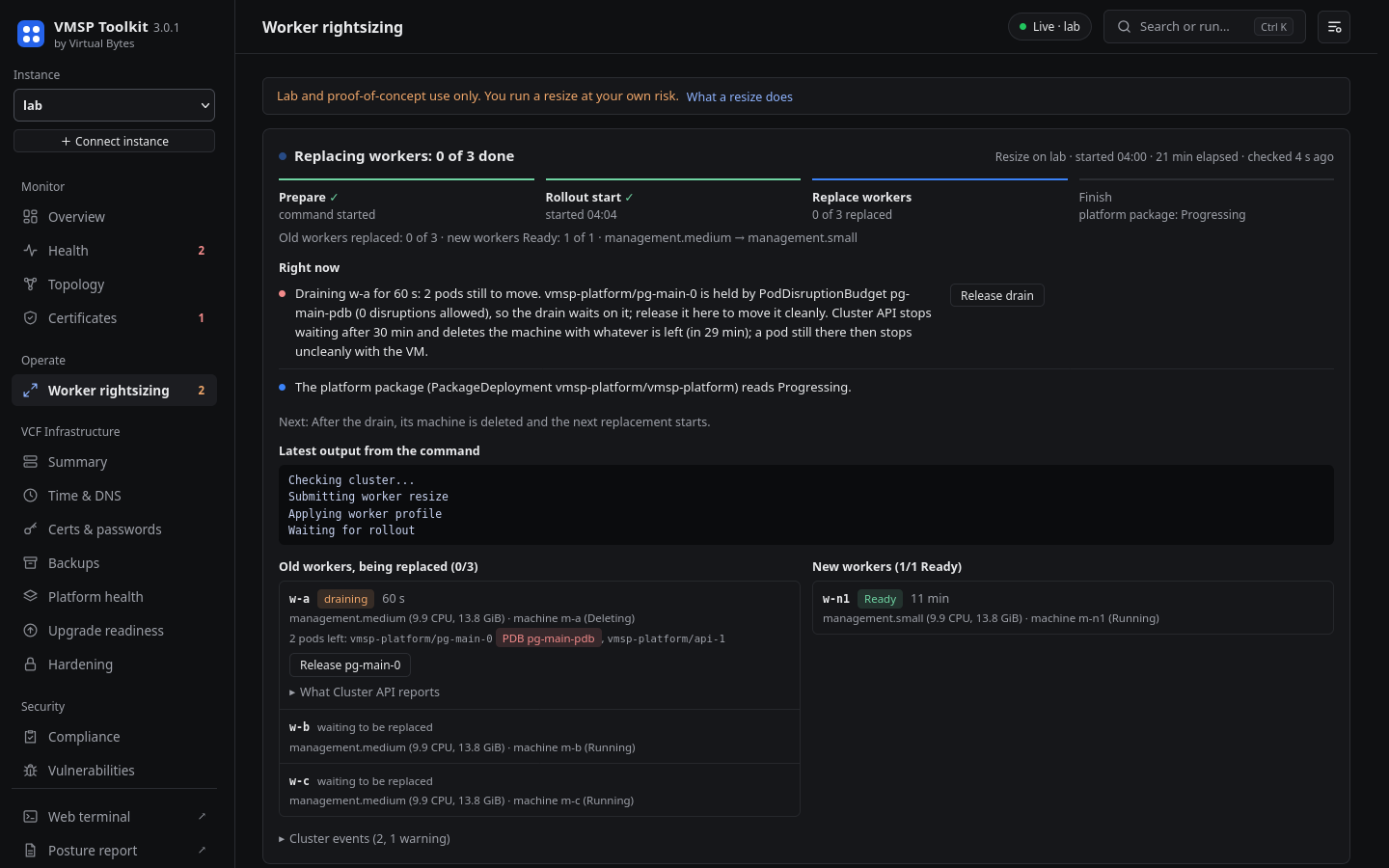Viewport: 1389px width, 868px height.
Task: Click the VMSP Toolkit logo icon
Action: click(x=31, y=35)
